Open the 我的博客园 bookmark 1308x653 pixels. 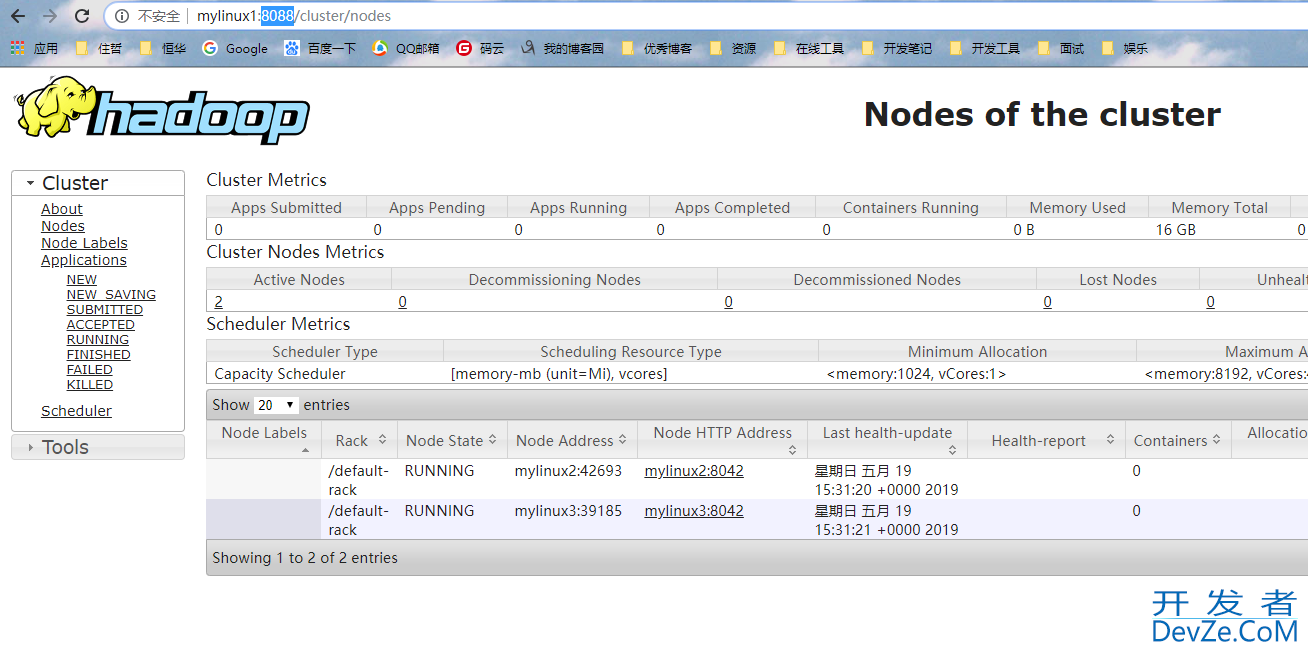563,48
